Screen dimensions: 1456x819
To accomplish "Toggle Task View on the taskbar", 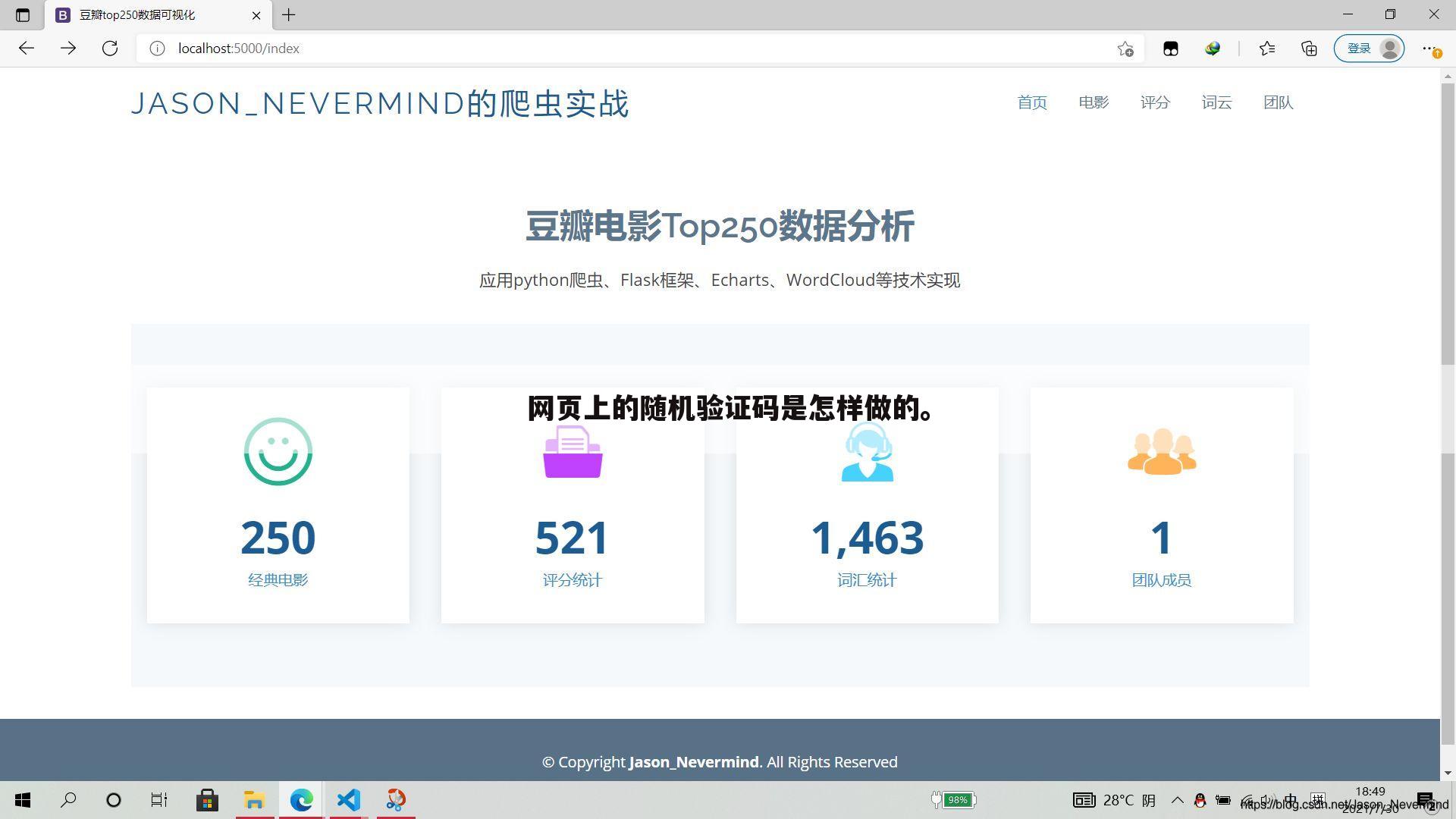I will click(x=158, y=799).
